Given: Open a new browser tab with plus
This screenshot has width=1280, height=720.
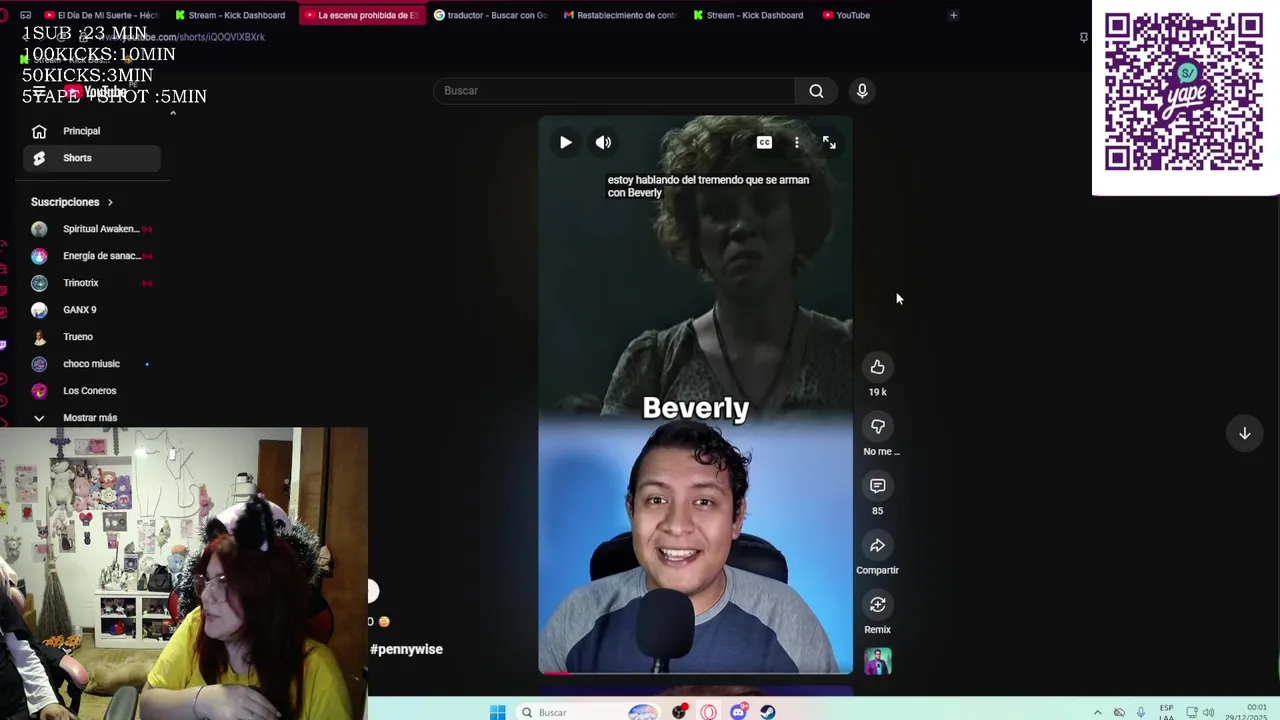Looking at the screenshot, I should click(x=953, y=15).
